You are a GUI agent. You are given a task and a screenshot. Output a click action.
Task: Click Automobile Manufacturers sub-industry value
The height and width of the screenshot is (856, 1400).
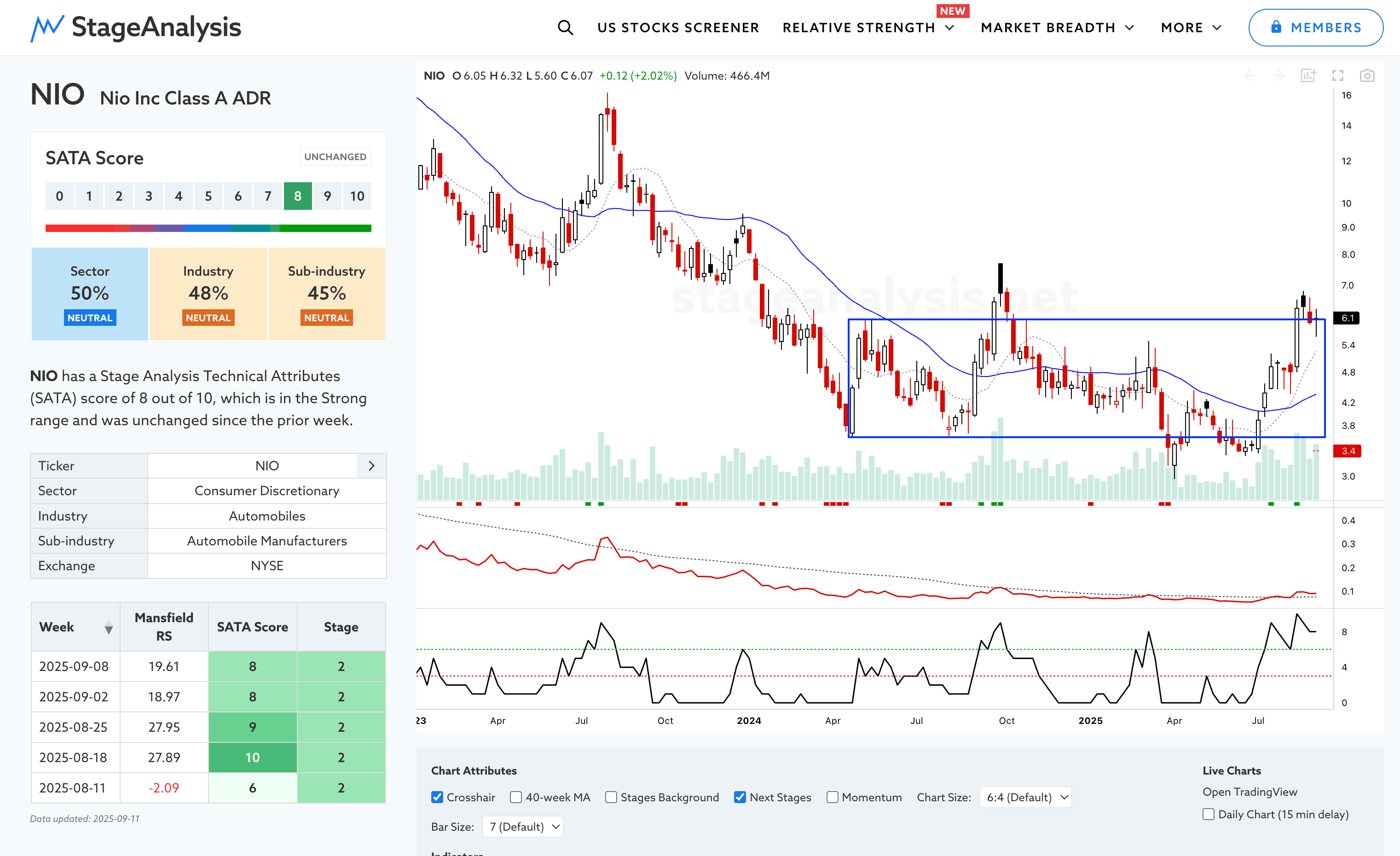[x=266, y=541]
